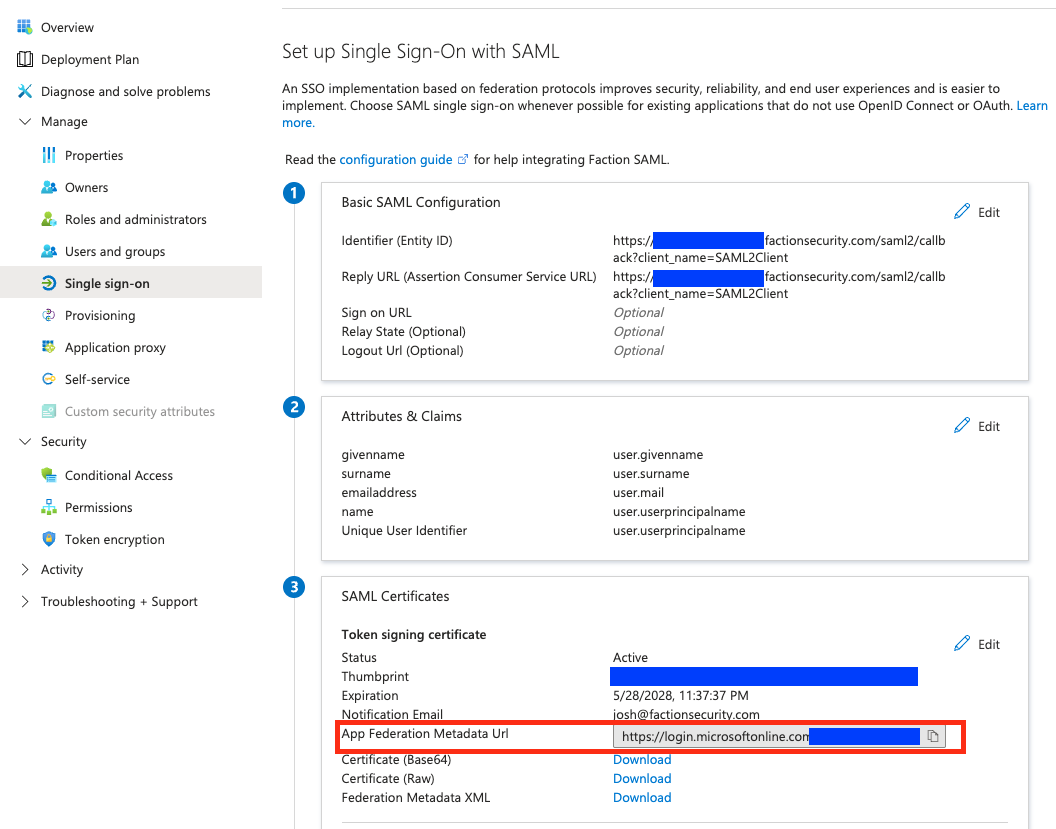Go to Diagnose and solve problems
The width and height of the screenshot is (1056, 829).
(x=125, y=92)
